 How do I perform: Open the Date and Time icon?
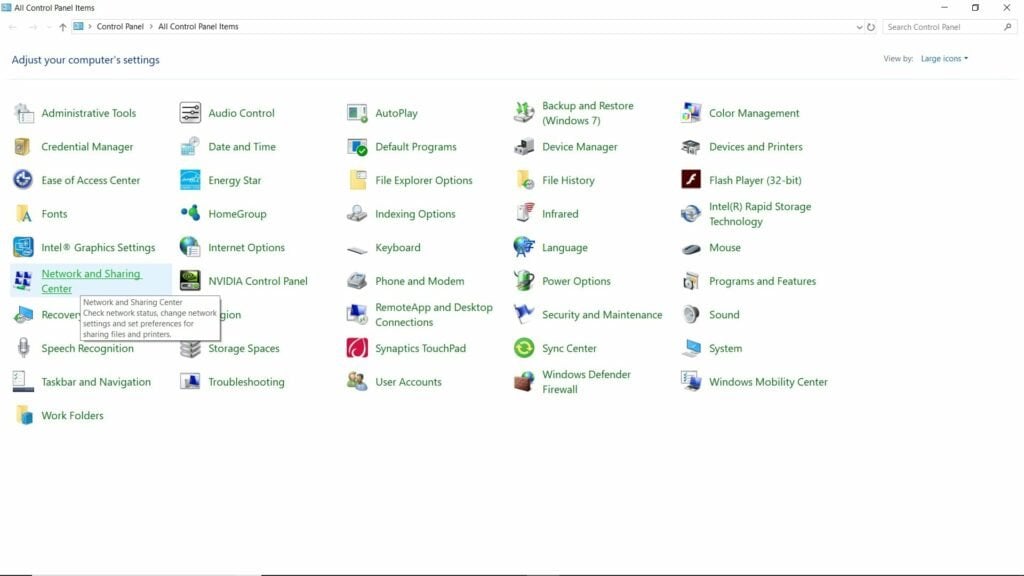coord(190,146)
